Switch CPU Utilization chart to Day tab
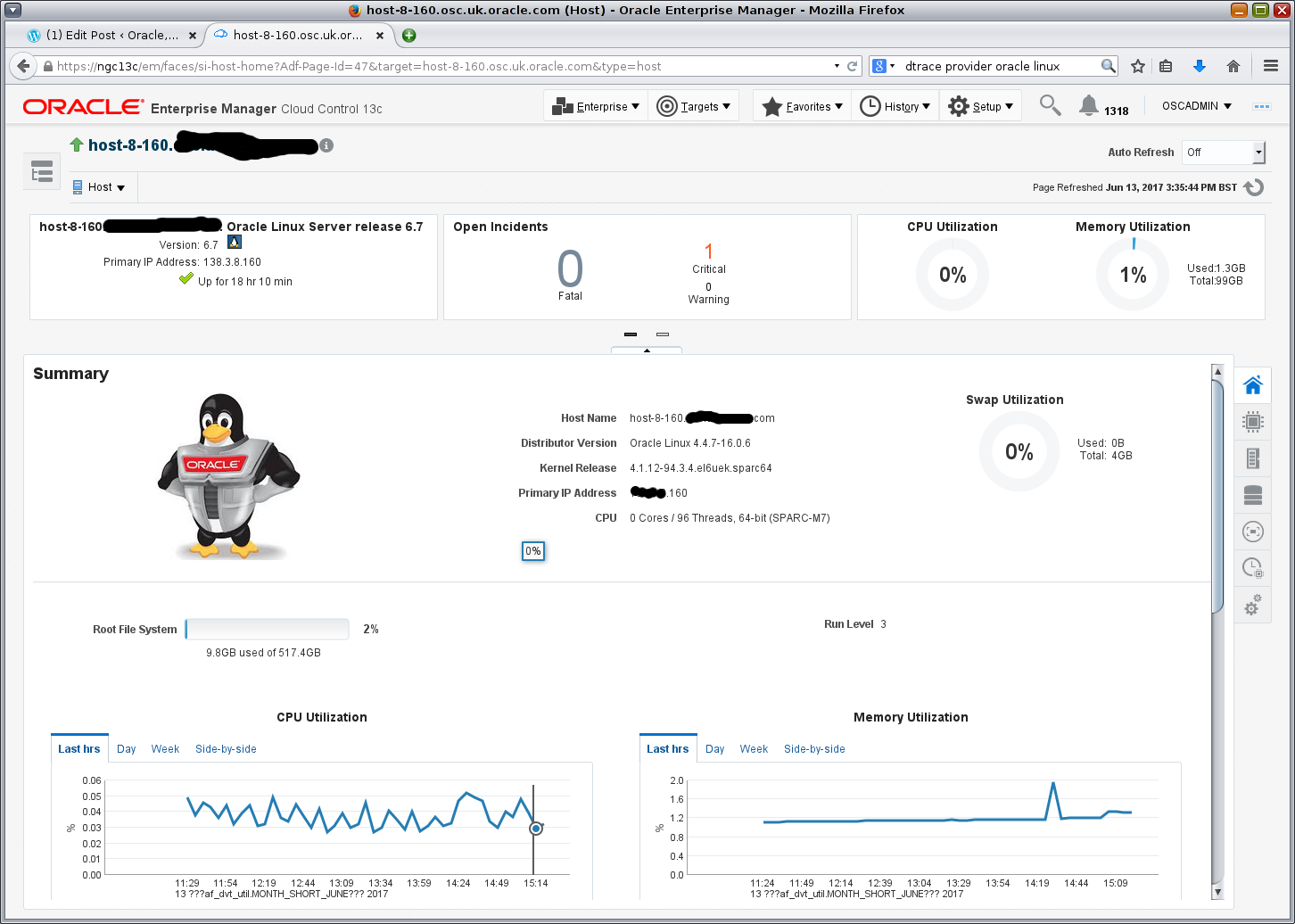This screenshot has height=924, width=1295. point(127,749)
